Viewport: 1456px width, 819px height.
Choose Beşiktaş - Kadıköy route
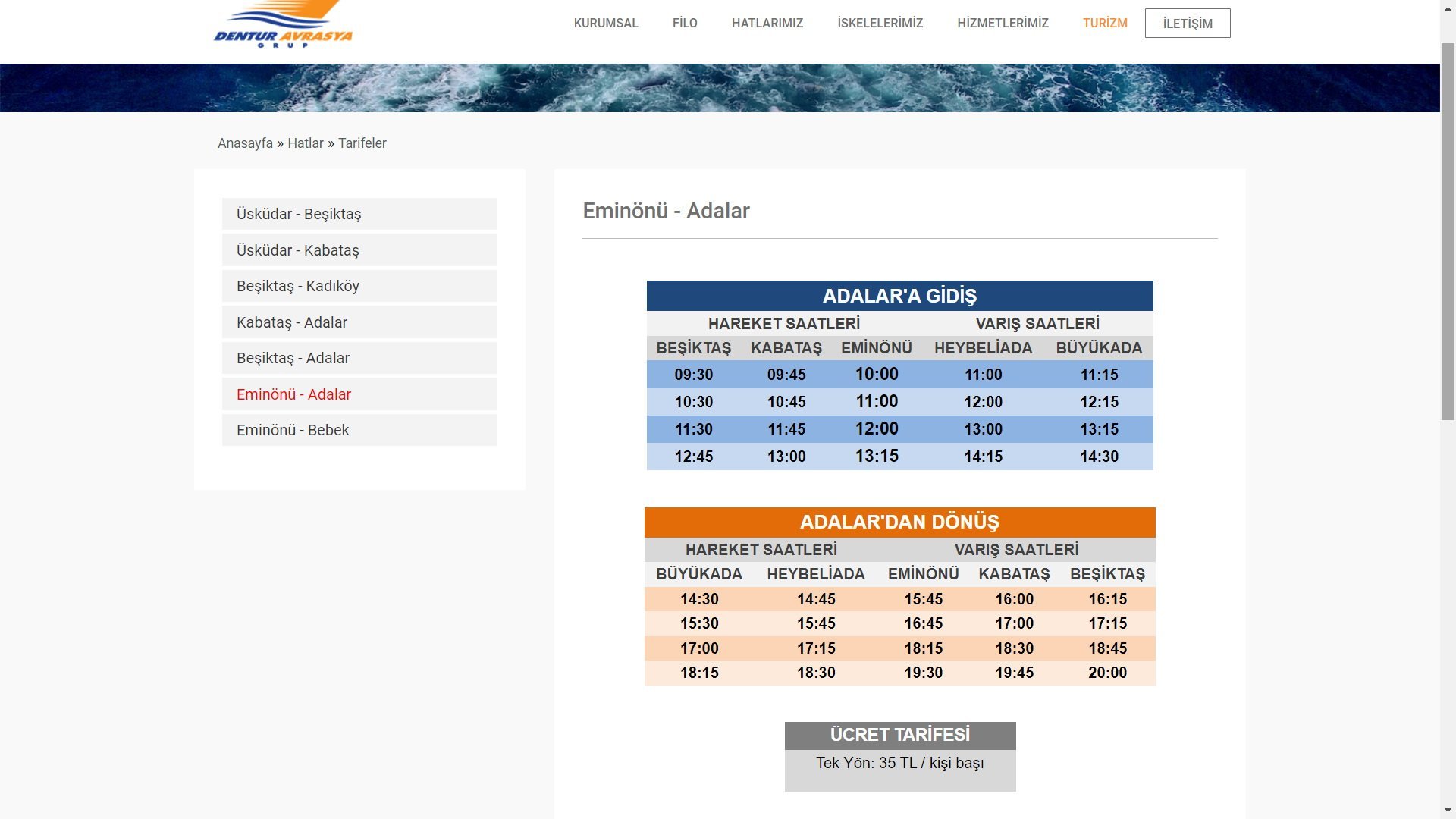(298, 286)
